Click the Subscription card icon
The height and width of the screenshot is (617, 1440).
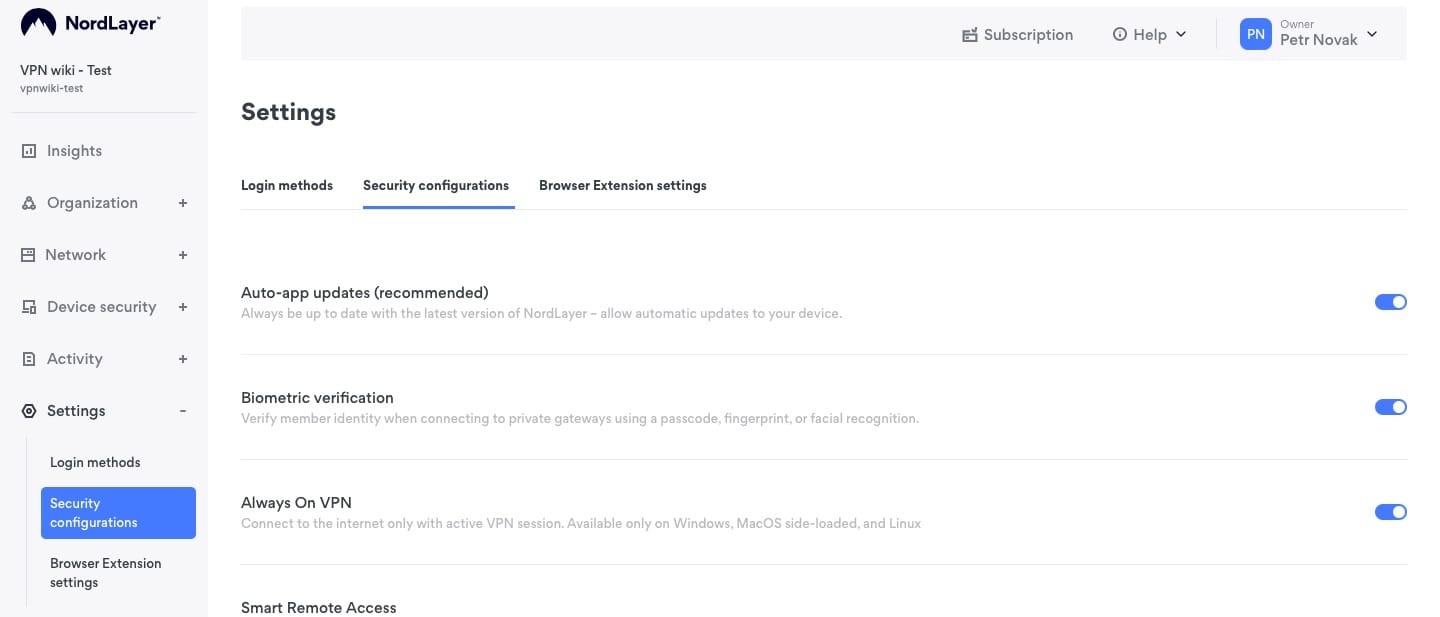point(969,35)
